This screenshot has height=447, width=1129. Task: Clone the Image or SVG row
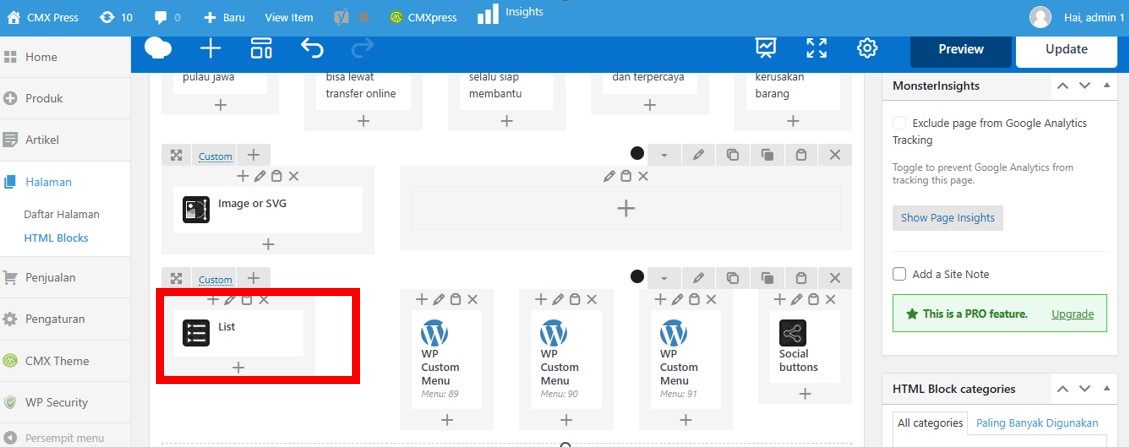pyautogui.click(x=767, y=155)
